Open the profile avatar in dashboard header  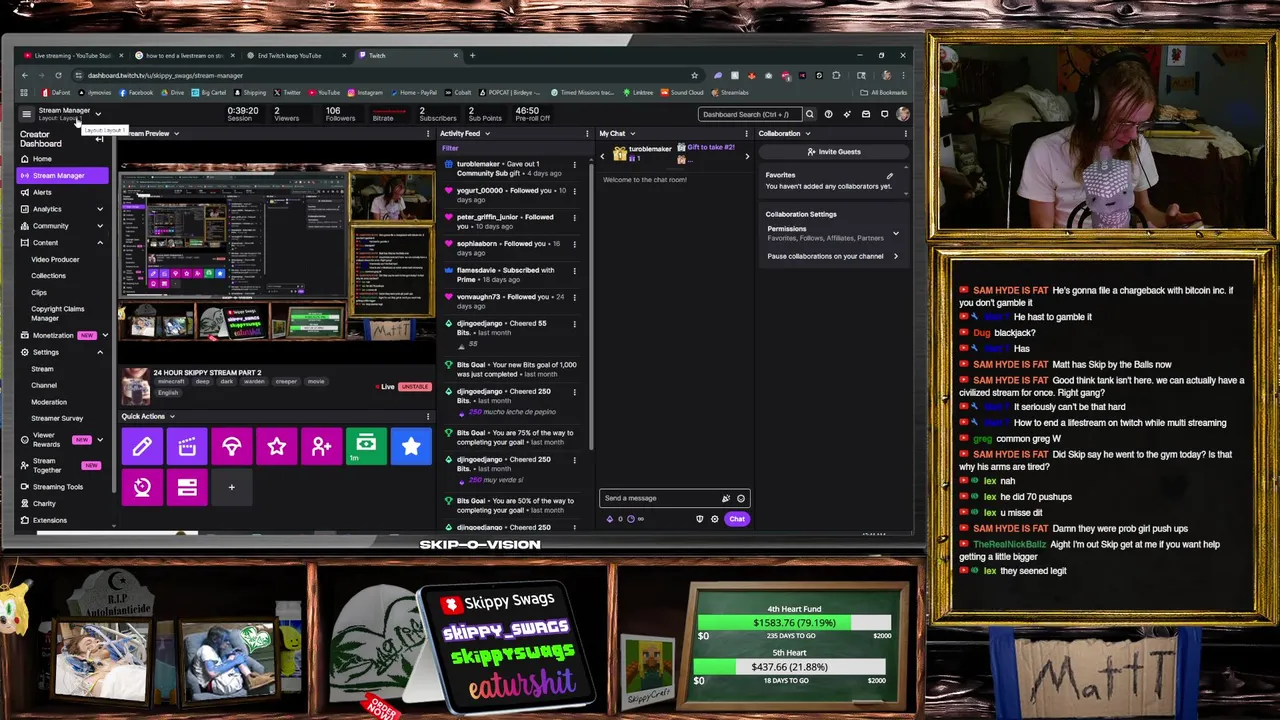903,114
